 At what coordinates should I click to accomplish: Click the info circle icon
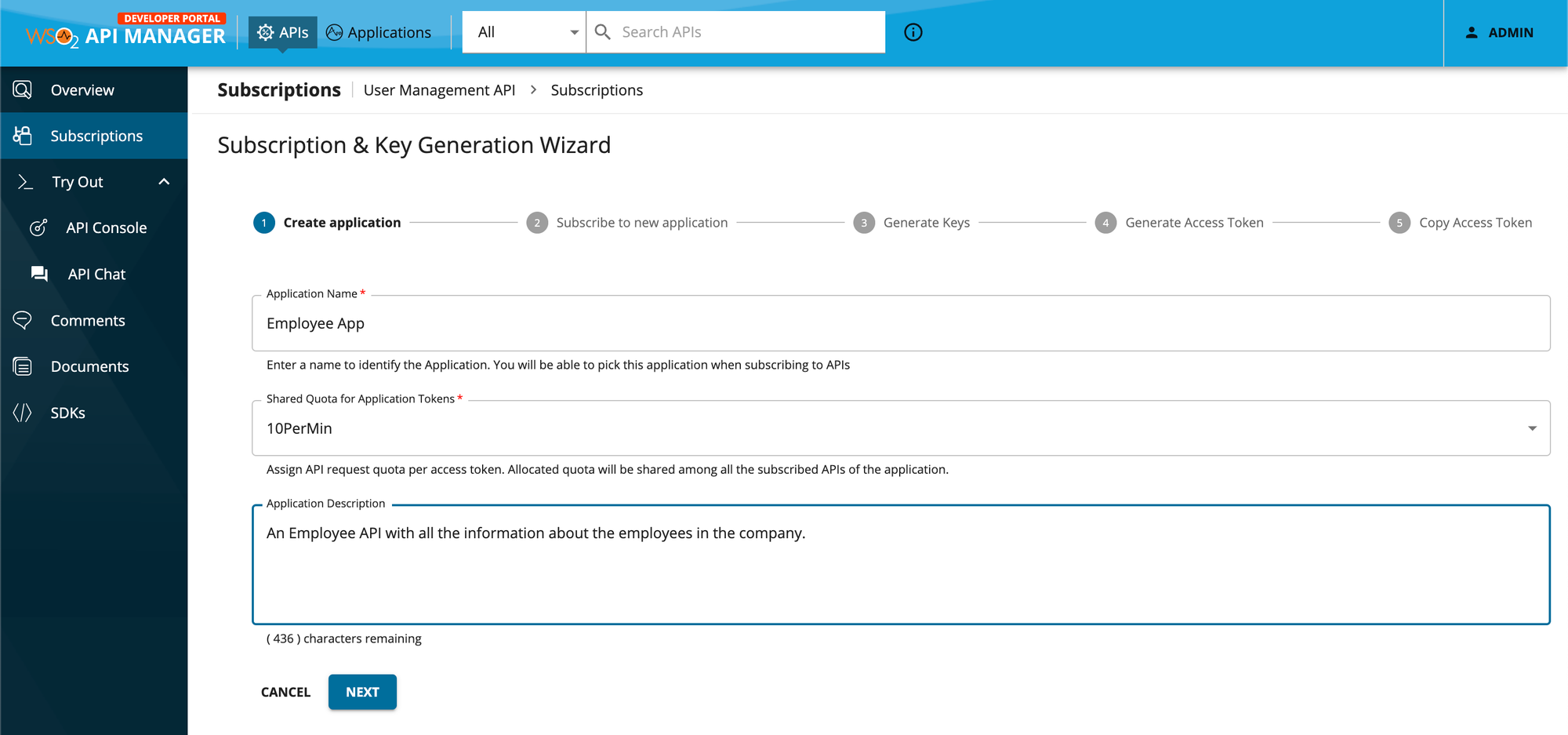(x=913, y=32)
